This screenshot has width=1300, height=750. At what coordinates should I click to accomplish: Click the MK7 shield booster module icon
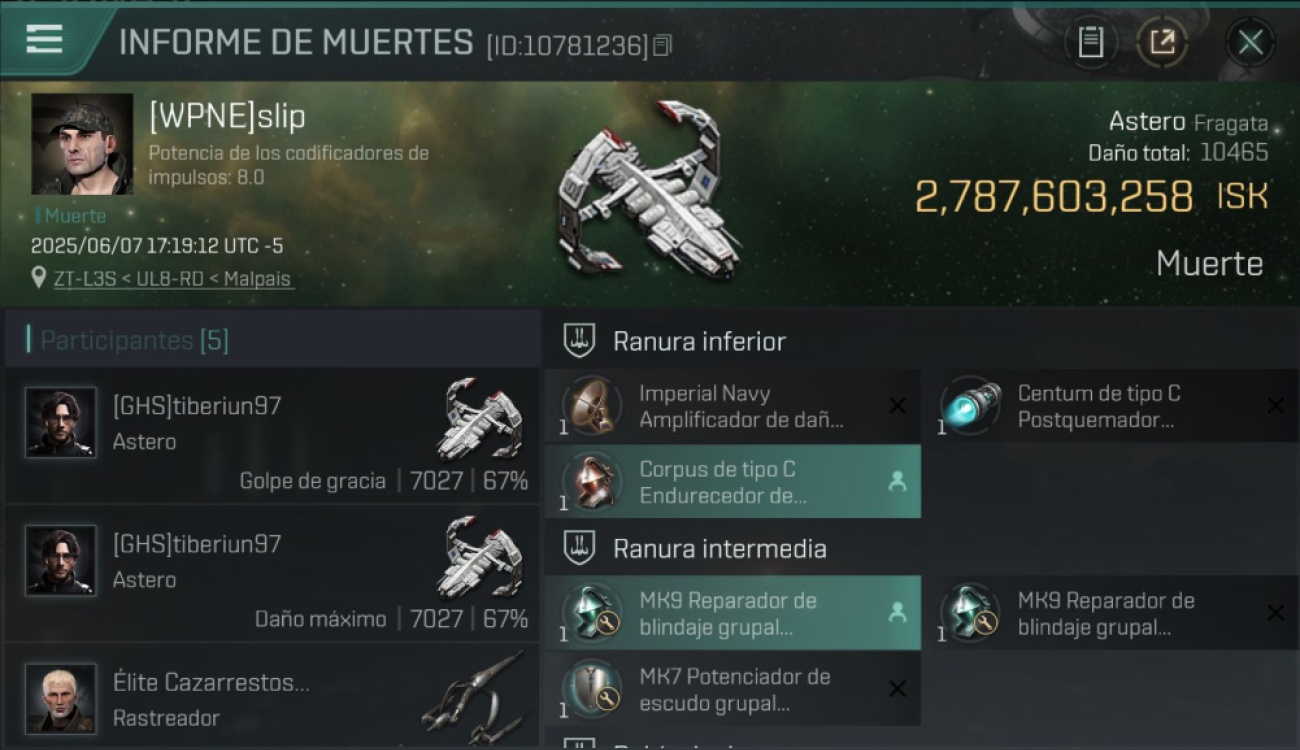click(592, 689)
